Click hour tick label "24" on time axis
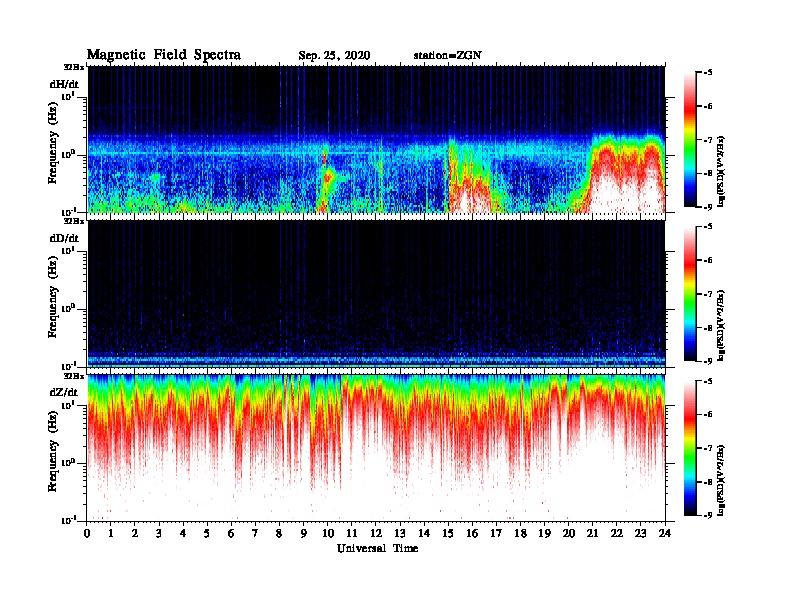Image resolution: width=792 pixels, height=612 pixels. click(665, 533)
